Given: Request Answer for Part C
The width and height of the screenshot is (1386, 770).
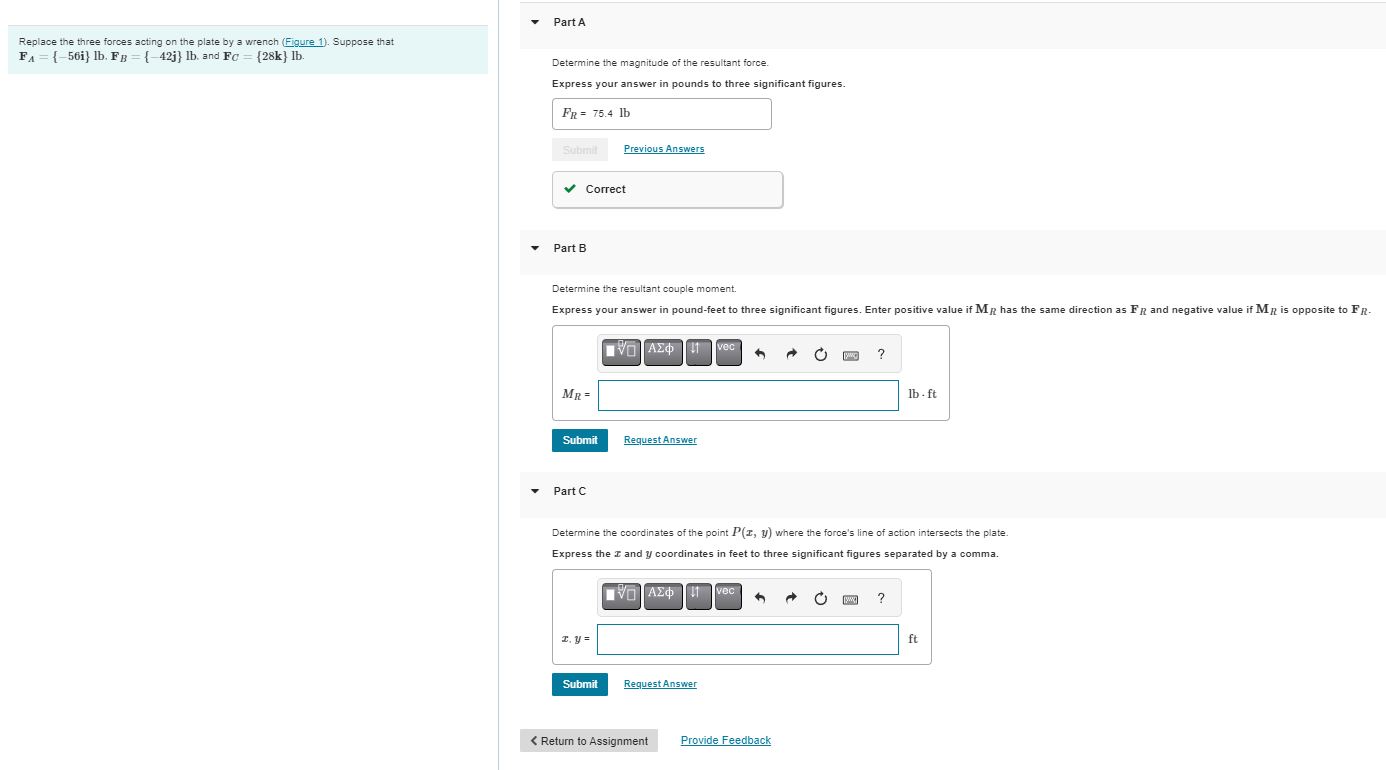Looking at the screenshot, I should [660, 684].
